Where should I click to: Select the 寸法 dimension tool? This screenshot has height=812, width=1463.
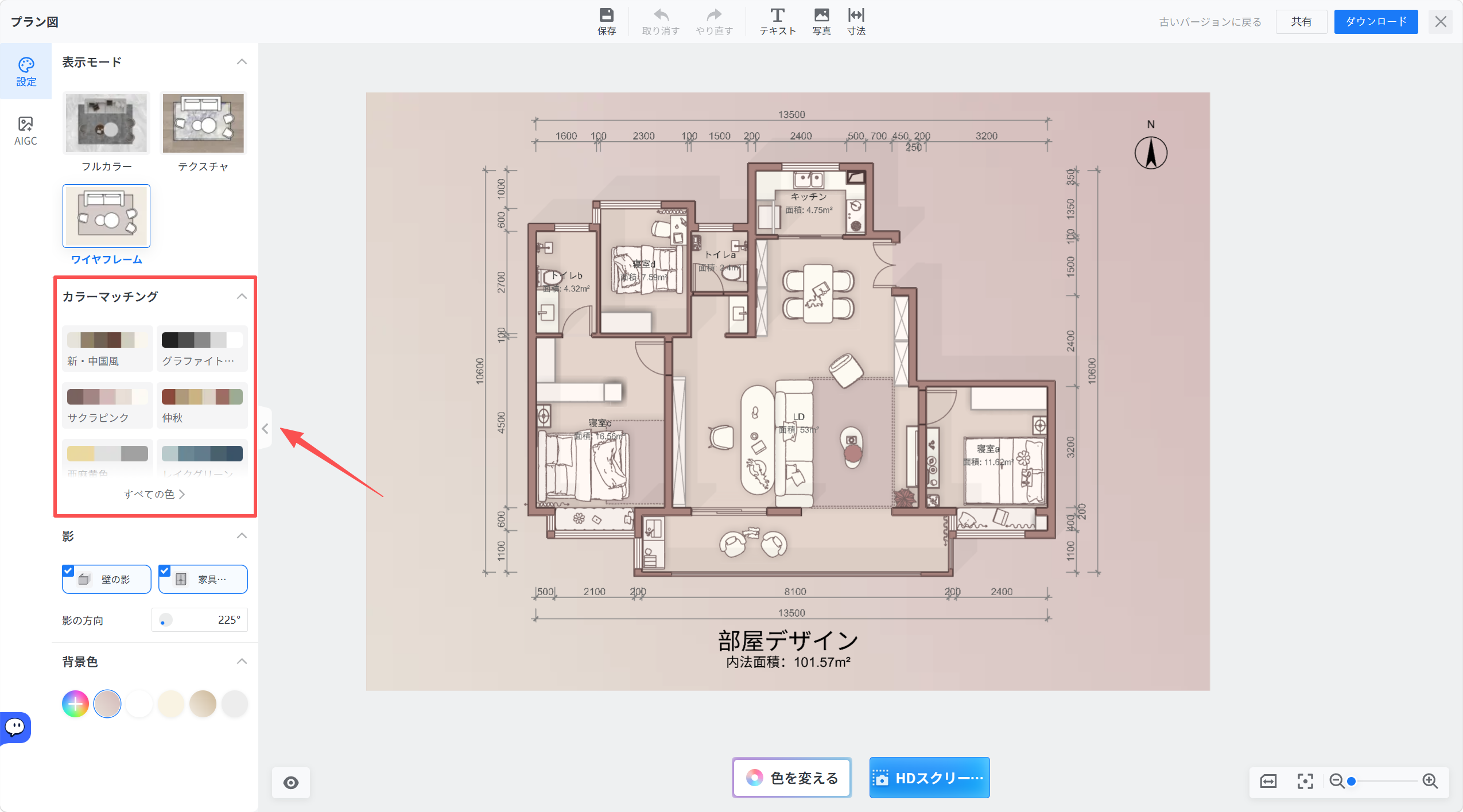click(856, 22)
